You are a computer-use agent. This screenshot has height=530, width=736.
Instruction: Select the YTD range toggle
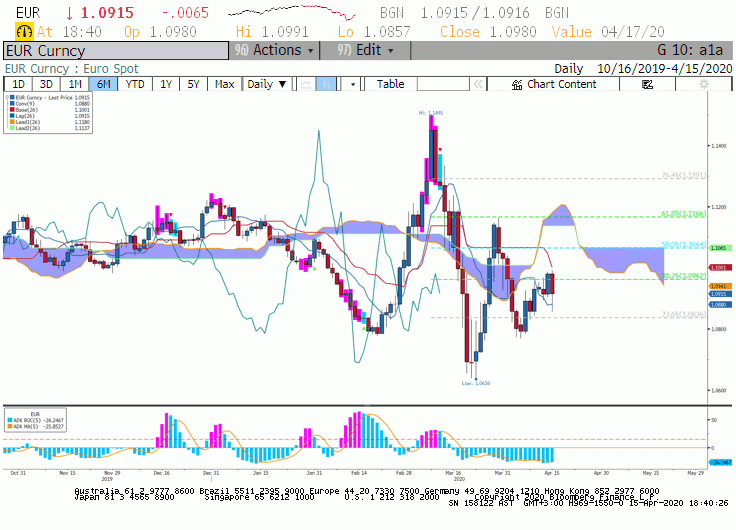click(x=135, y=84)
